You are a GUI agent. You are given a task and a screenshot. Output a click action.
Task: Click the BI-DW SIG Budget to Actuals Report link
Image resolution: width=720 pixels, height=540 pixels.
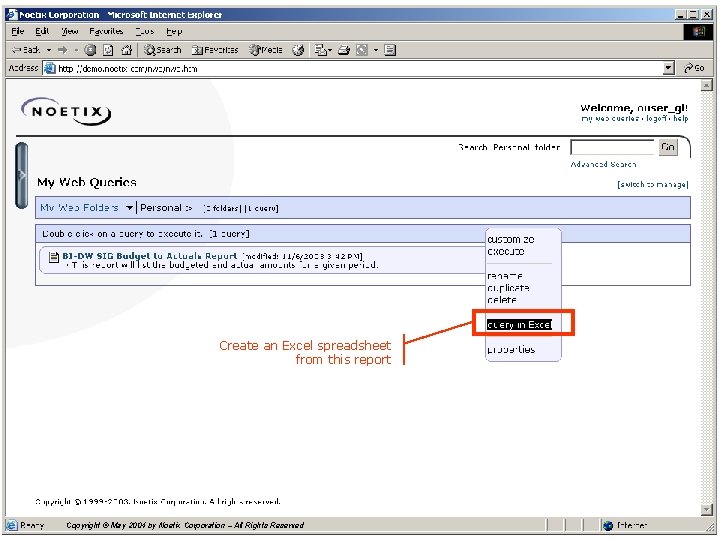(150, 256)
